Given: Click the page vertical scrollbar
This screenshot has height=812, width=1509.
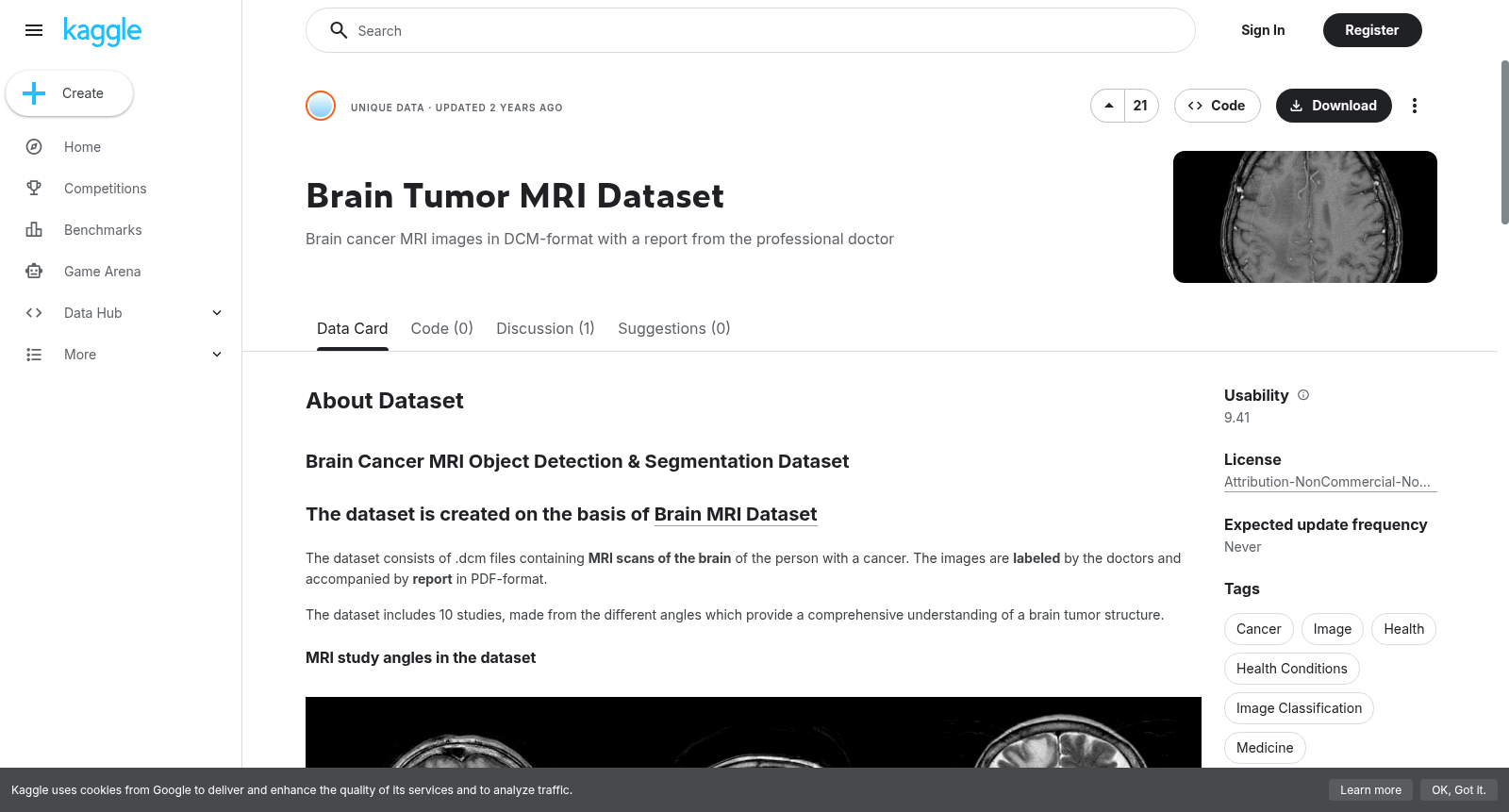Looking at the screenshot, I should click(x=1504, y=141).
